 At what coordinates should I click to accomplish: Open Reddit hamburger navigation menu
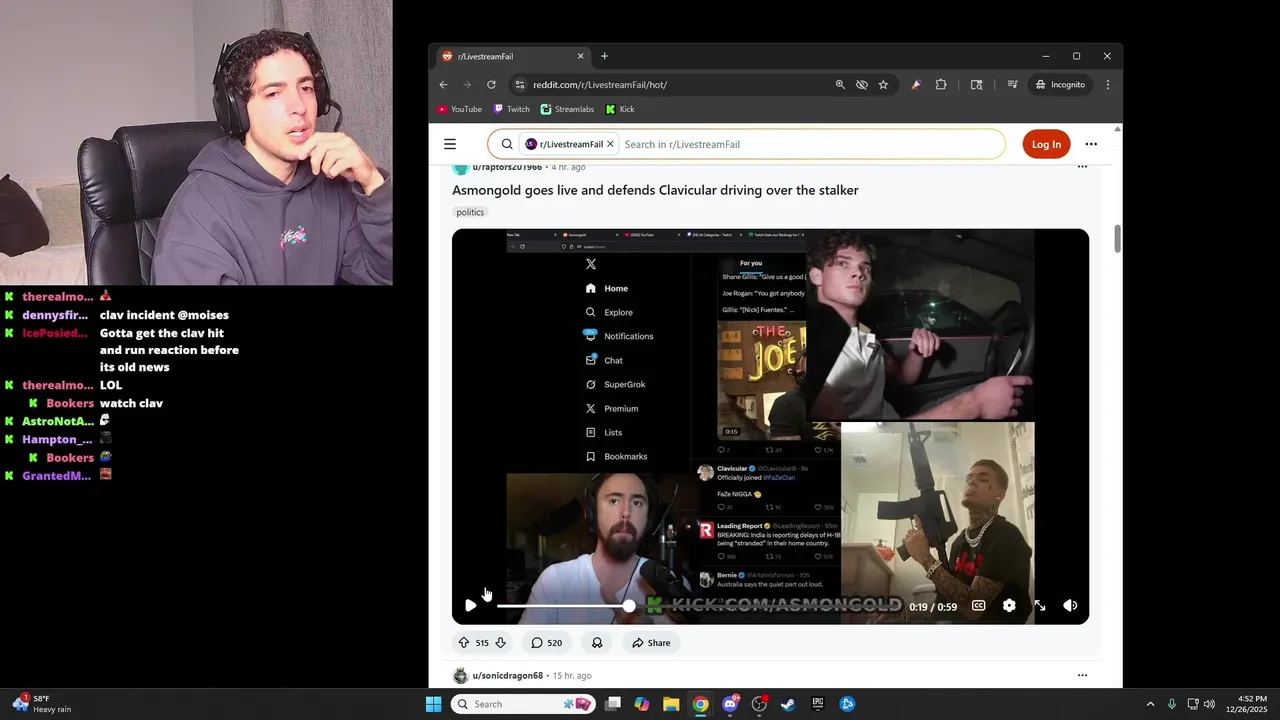pyautogui.click(x=450, y=144)
